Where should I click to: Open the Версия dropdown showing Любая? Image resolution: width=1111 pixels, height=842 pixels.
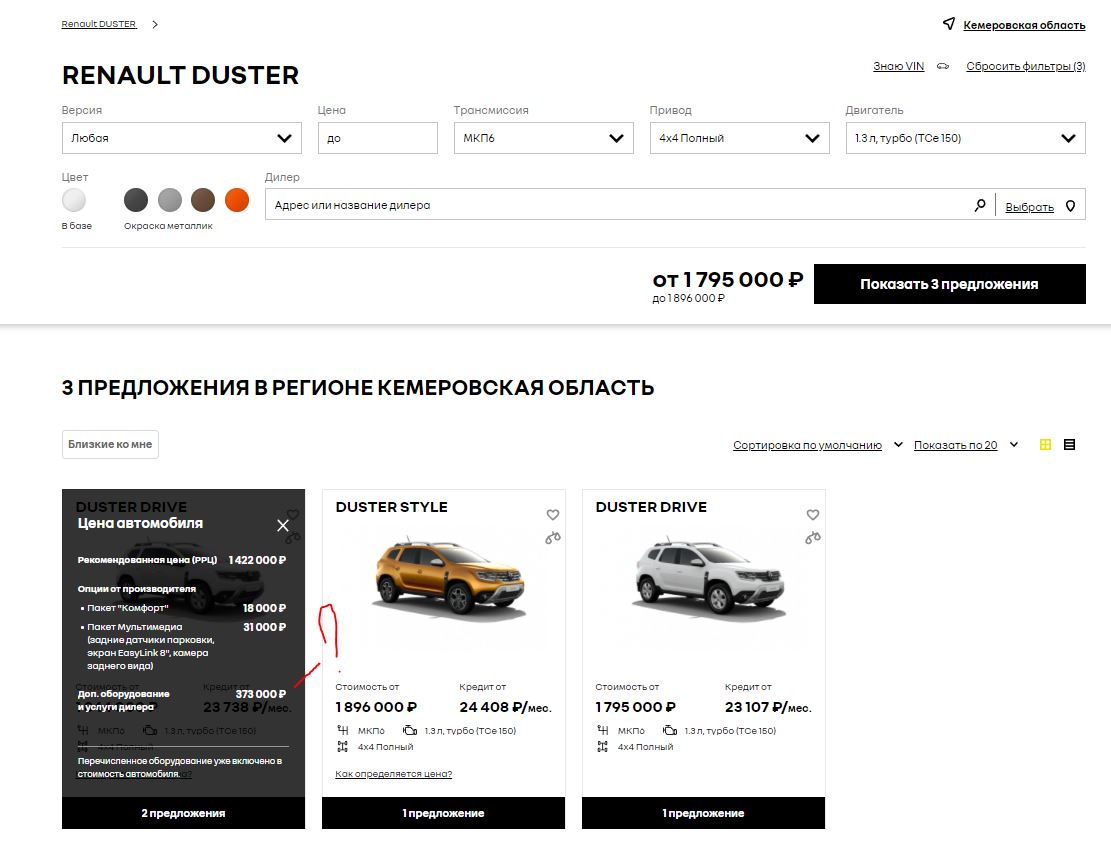coord(181,138)
